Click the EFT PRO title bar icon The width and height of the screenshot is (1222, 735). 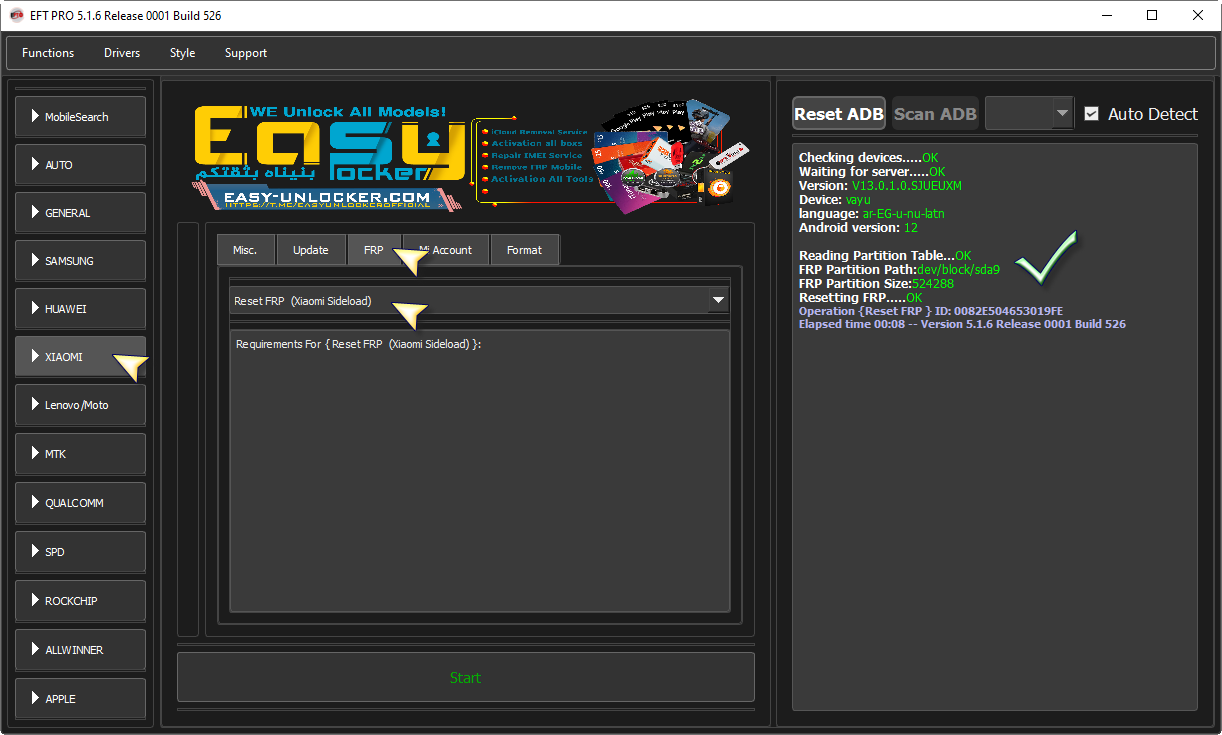16,16
